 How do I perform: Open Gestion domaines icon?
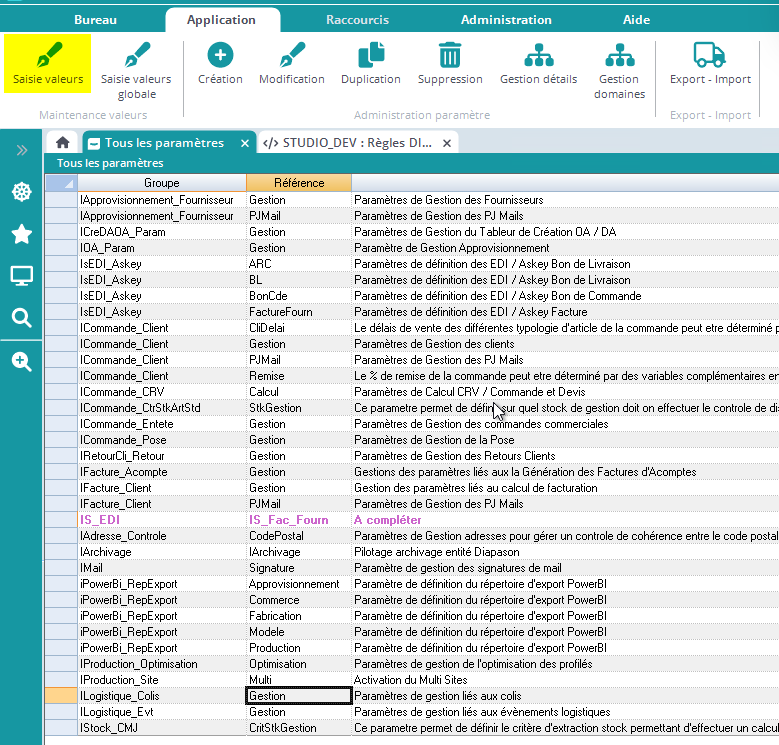(x=619, y=55)
